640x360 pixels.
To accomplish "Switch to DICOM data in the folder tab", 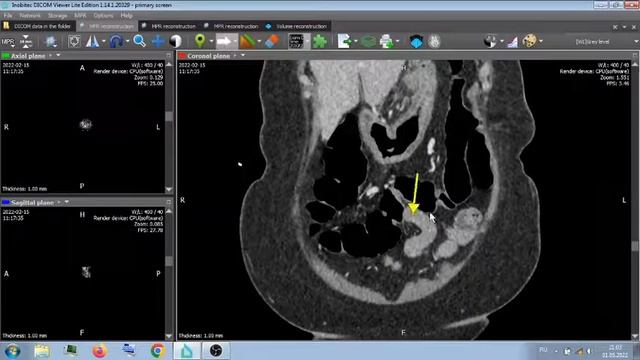I will 38,26.
